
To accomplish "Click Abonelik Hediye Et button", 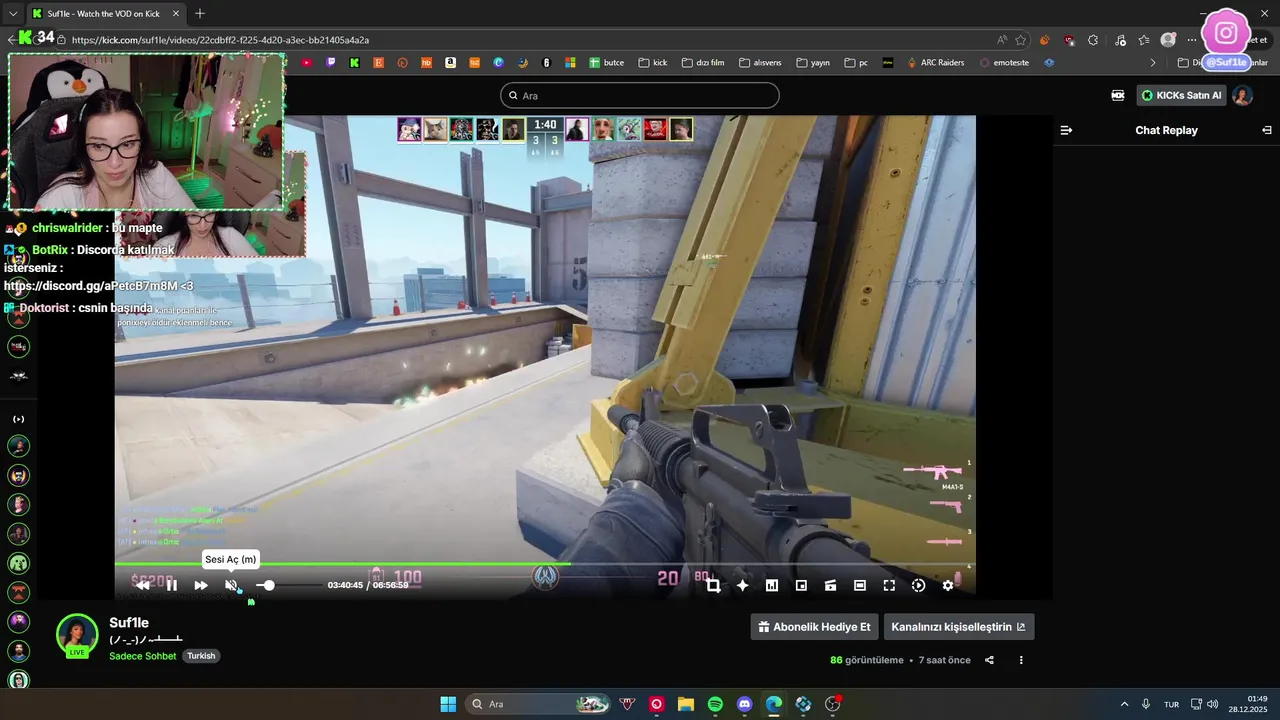I will (x=815, y=627).
